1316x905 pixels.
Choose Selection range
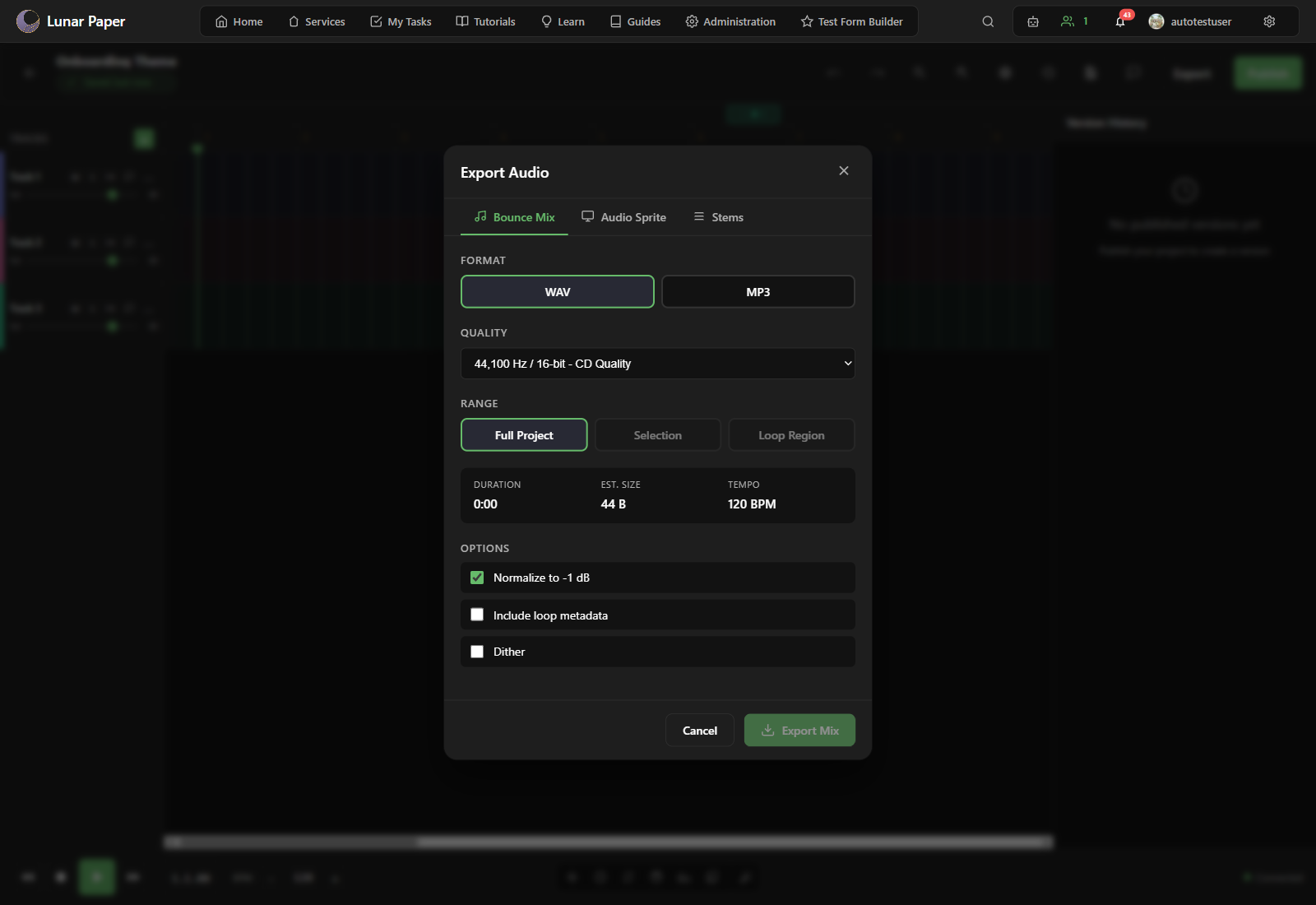pyautogui.click(x=658, y=435)
